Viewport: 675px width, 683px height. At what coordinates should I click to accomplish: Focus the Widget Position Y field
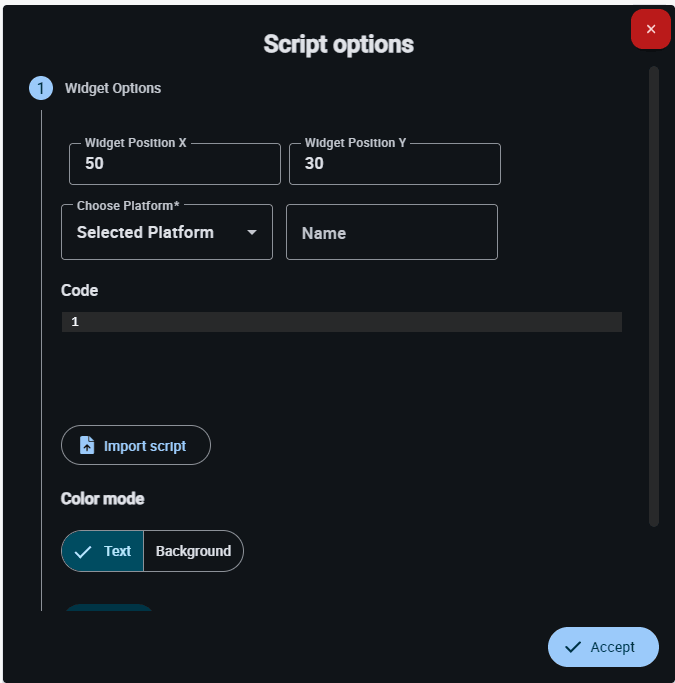[395, 164]
